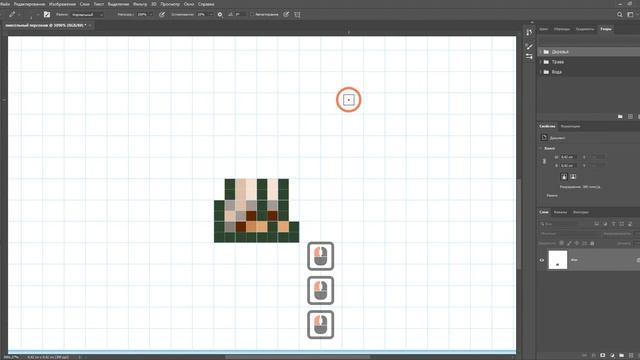Switch to the Каналы tab
640x360 pixels.
(x=560, y=212)
